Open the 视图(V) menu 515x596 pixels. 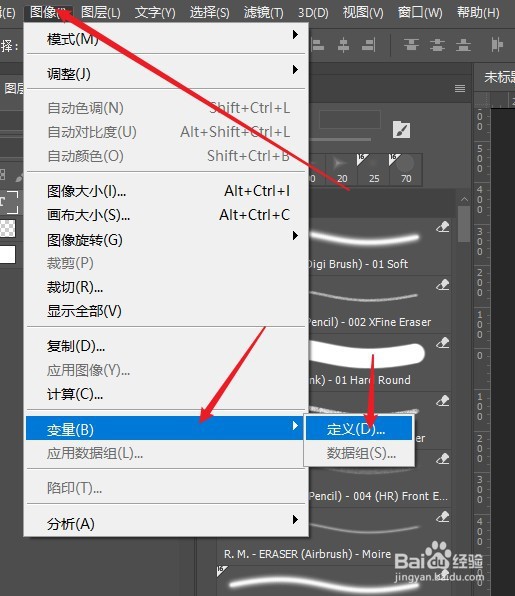[363, 13]
